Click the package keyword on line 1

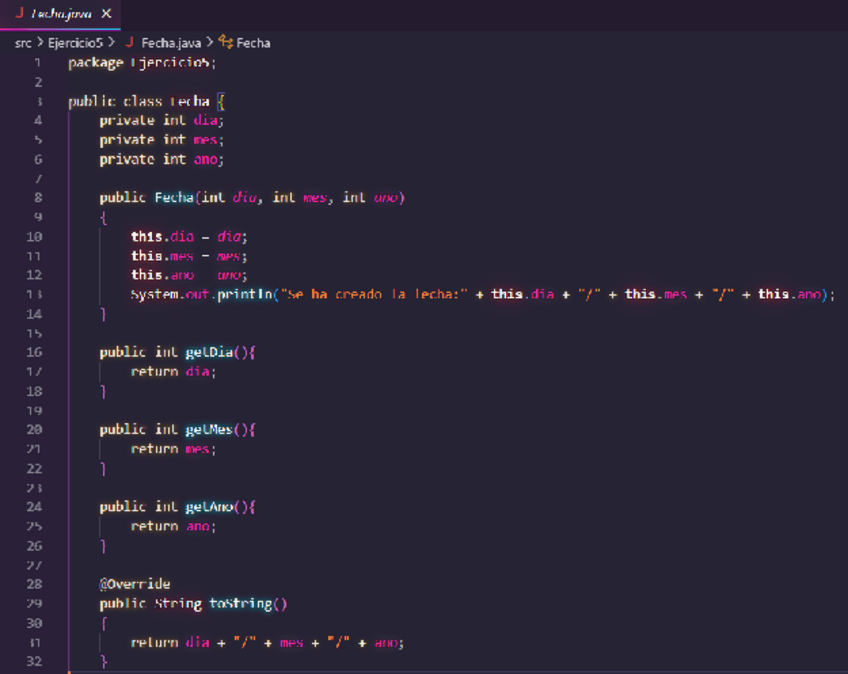point(95,62)
